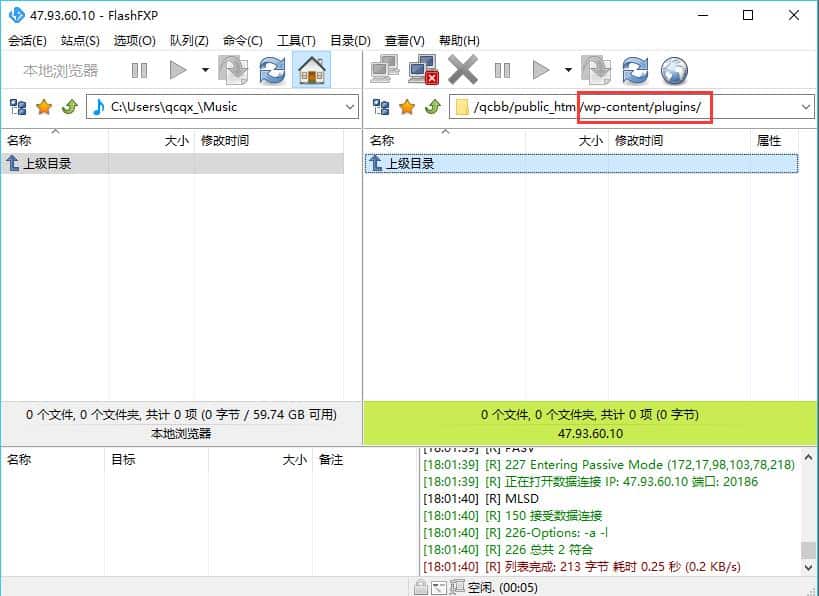Screen dimensions: 819x596
Task: Open the 查看(V) menu
Action: (x=404, y=40)
